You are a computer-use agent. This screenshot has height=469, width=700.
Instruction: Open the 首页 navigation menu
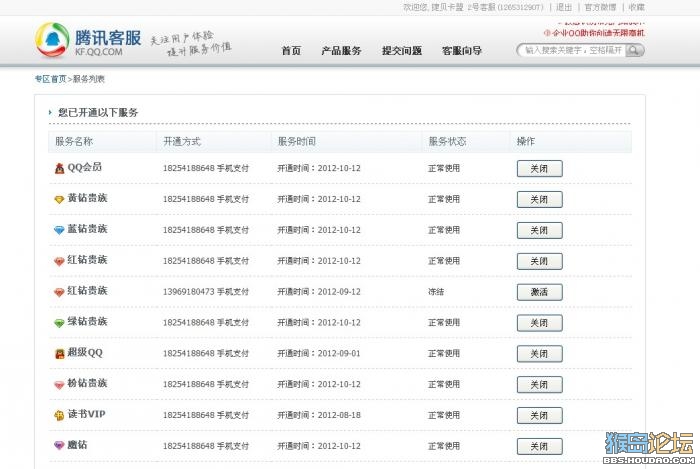point(291,50)
